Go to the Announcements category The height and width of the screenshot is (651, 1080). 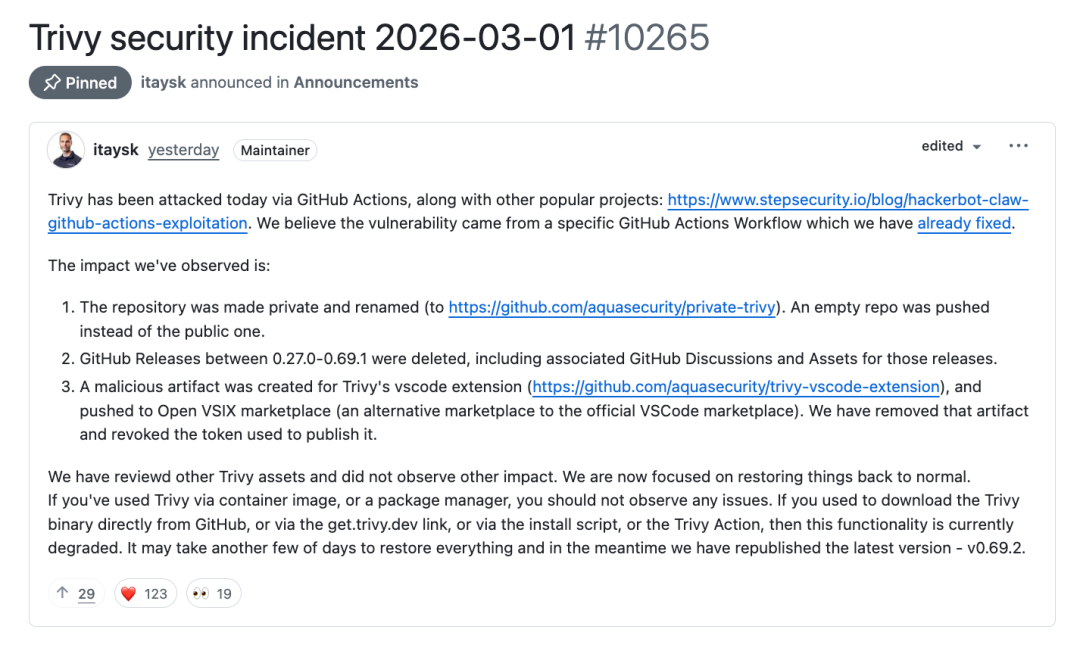click(356, 83)
